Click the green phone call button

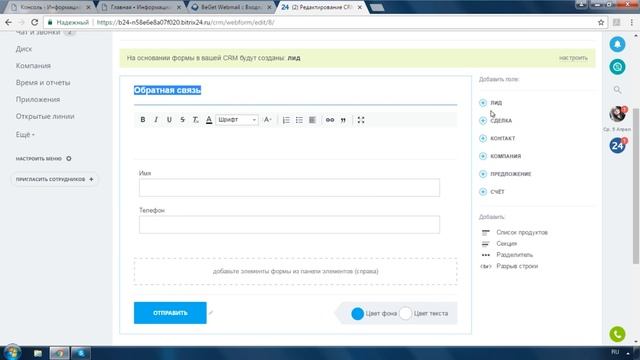[x=617, y=334]
